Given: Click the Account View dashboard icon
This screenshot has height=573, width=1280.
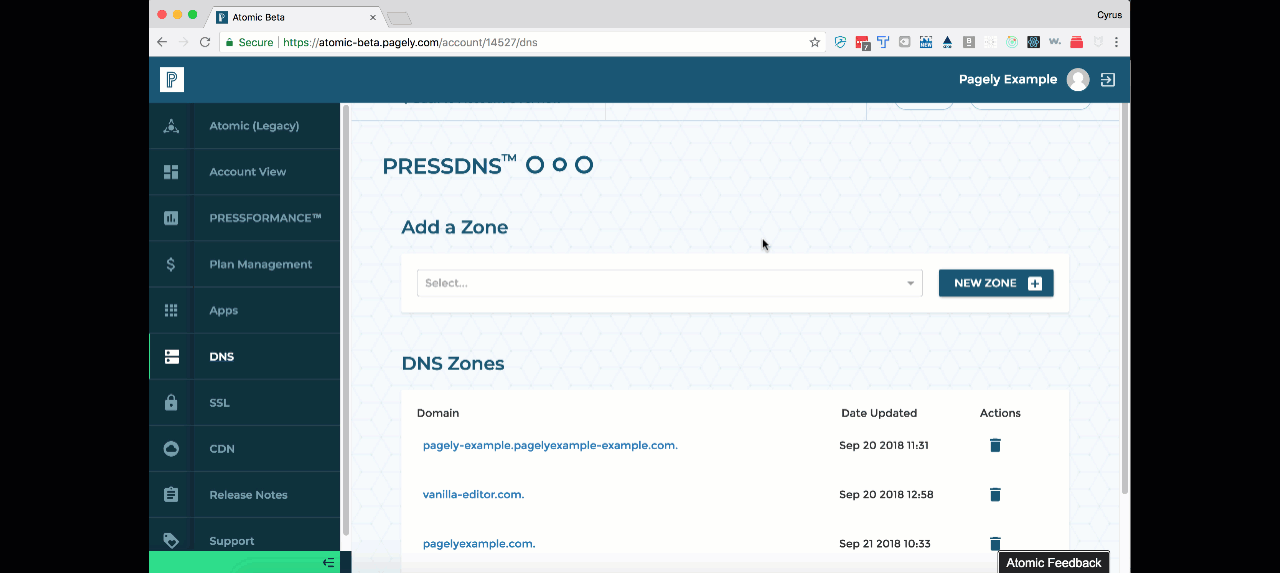Looking at the screenshot, I should (171, 172).
